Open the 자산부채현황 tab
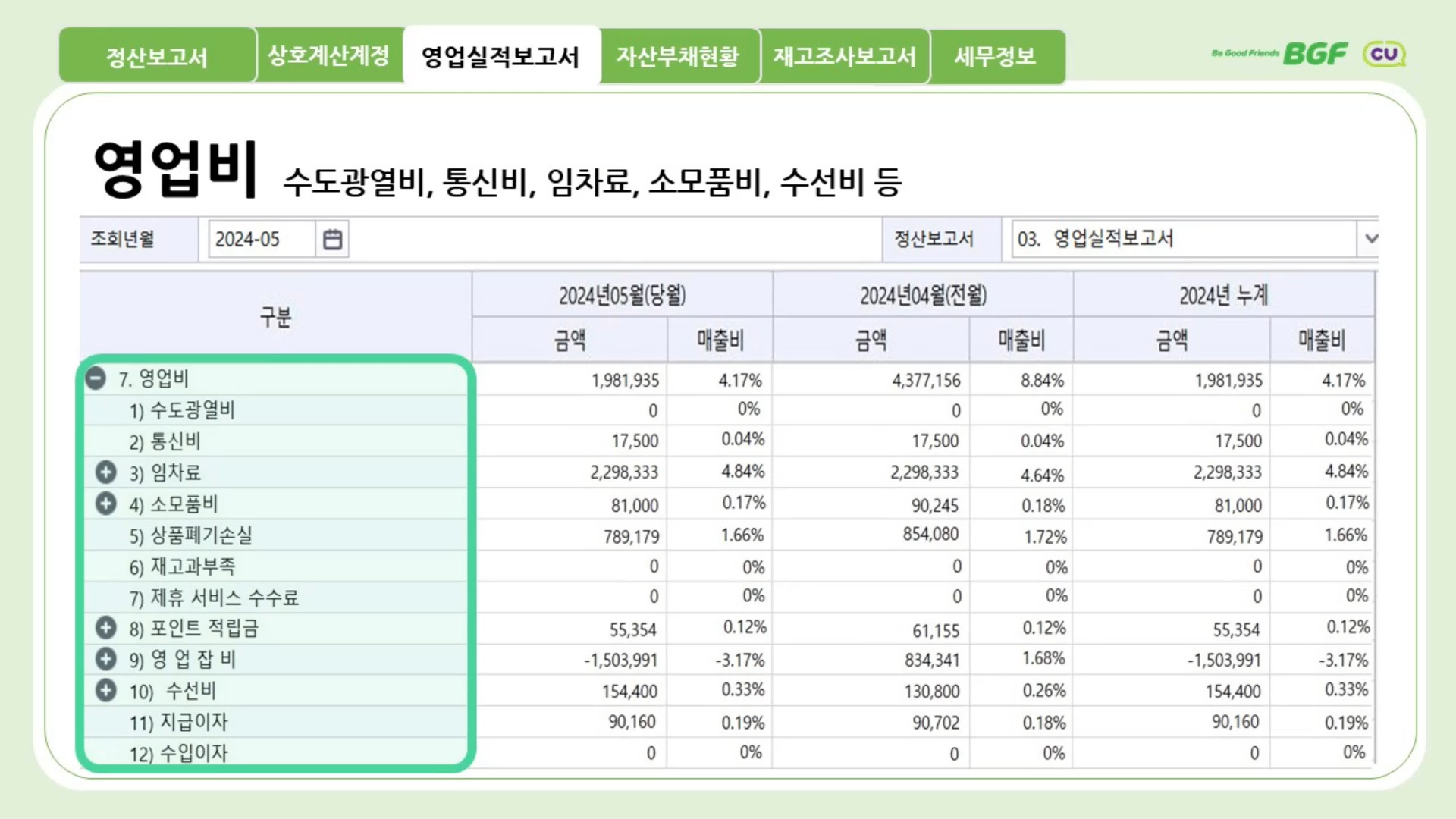 point(677,56)
